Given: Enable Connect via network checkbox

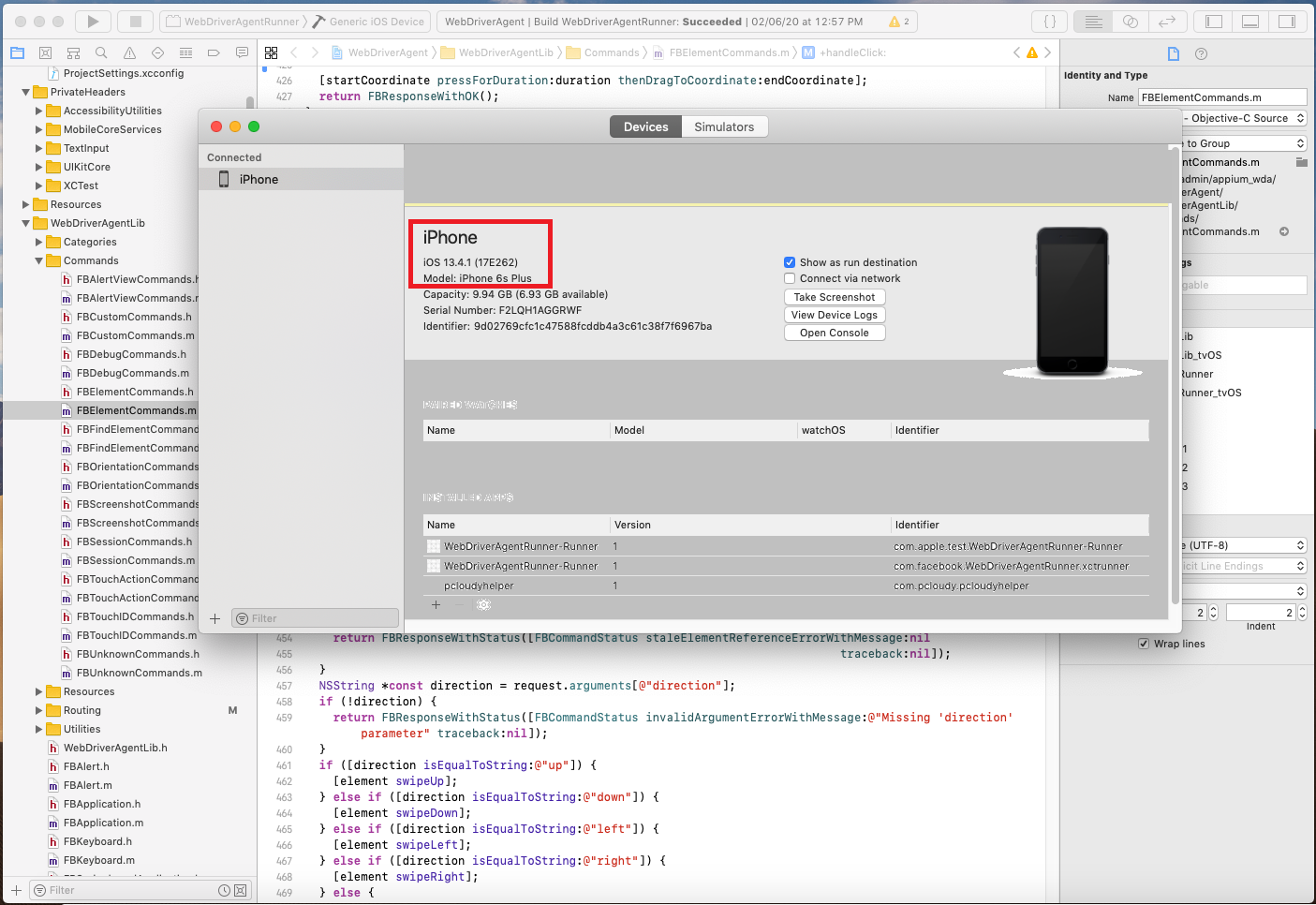Looking at the screenshot, I should point(790,278).
